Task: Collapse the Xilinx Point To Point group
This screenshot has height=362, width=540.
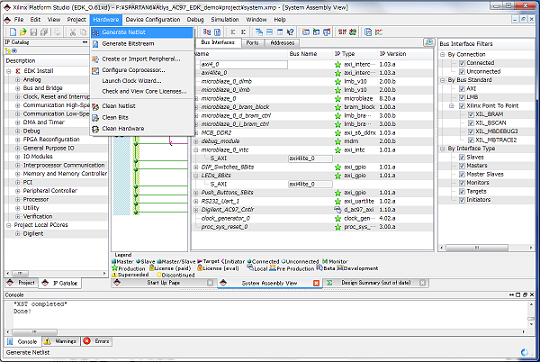Action: point(451,106)
